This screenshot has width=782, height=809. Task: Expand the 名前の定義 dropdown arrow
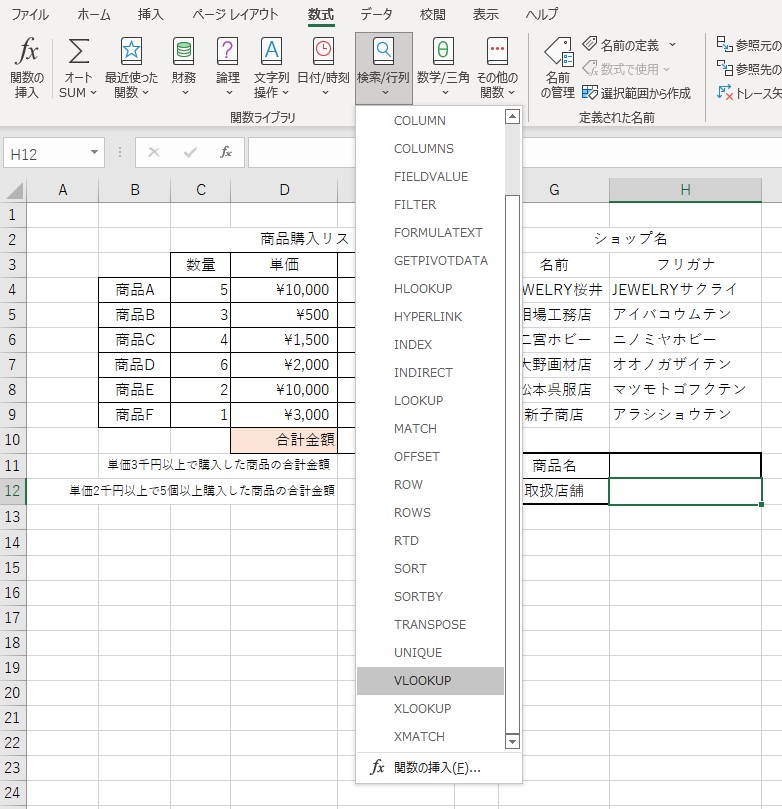point(672,45)
